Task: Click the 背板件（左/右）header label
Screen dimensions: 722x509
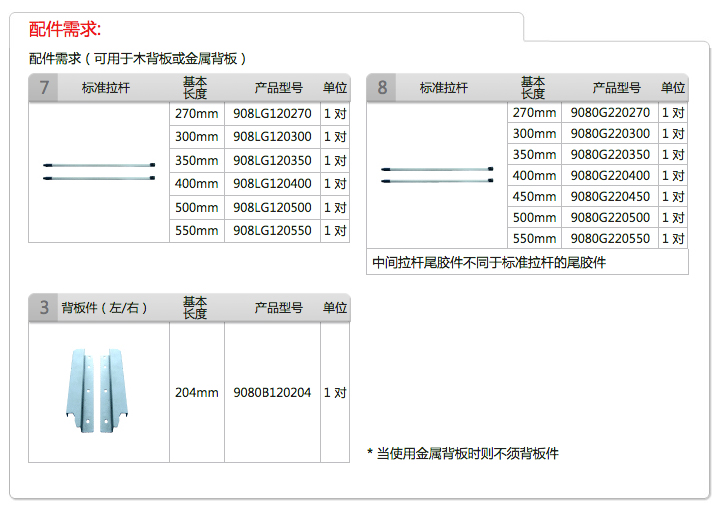Action: coord(105,308)
